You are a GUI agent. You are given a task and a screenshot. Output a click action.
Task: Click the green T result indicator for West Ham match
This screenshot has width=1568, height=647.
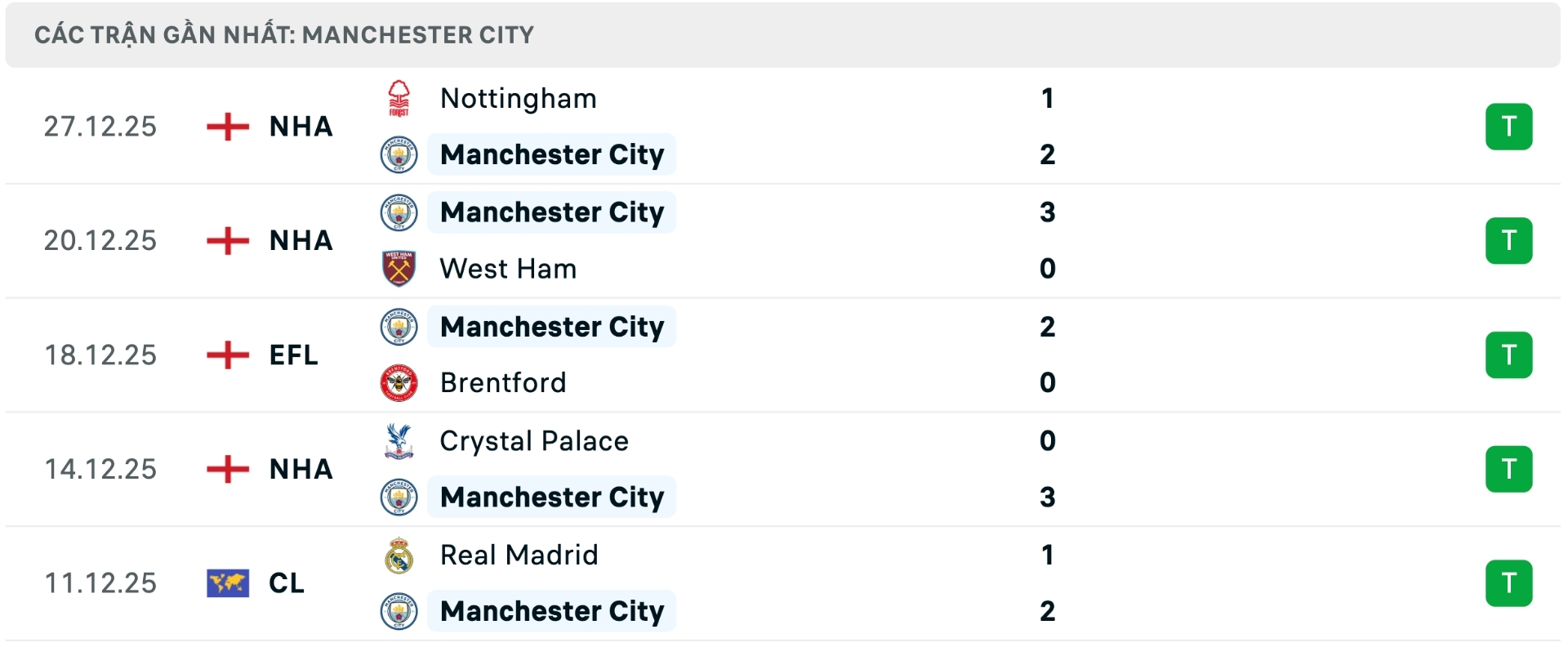point(1511,240)
